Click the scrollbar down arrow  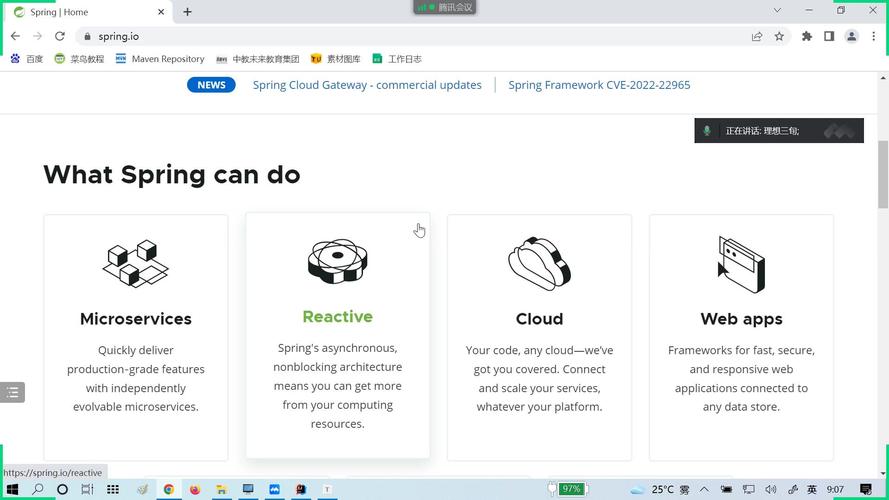[883, 473]
